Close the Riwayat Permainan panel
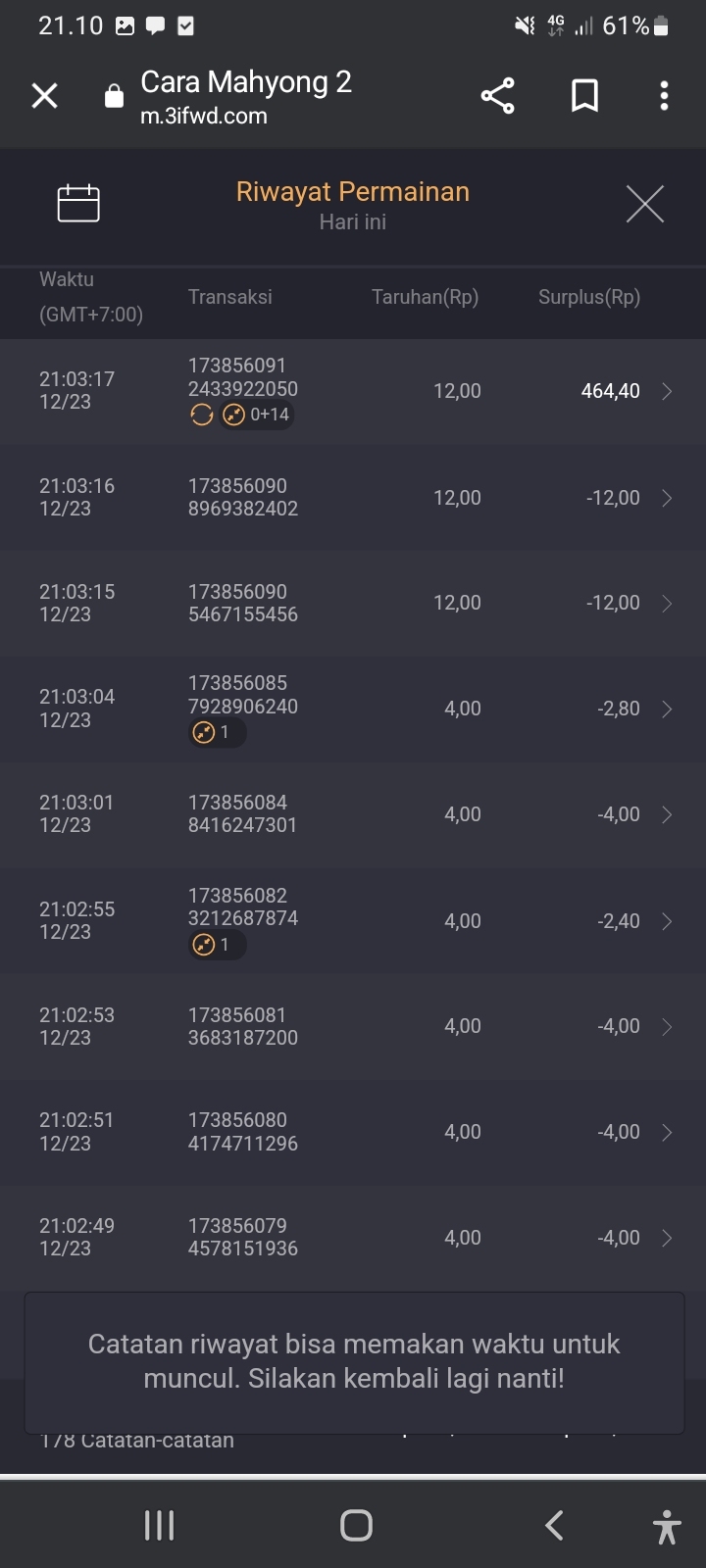 pos(644,204)
